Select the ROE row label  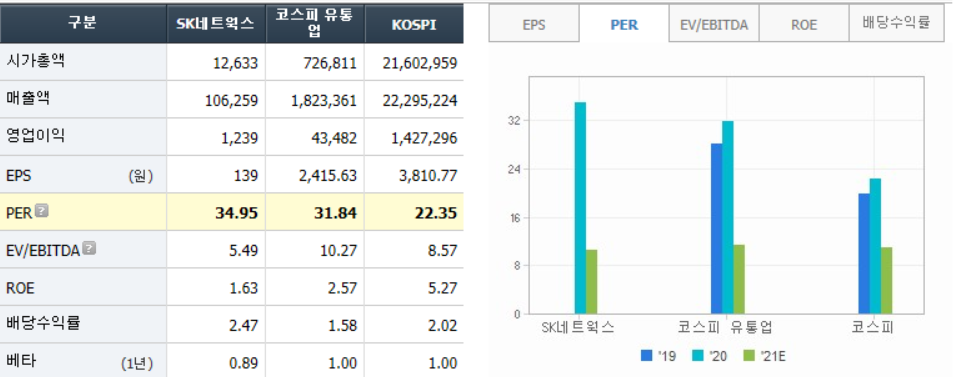tap(20, 287)
